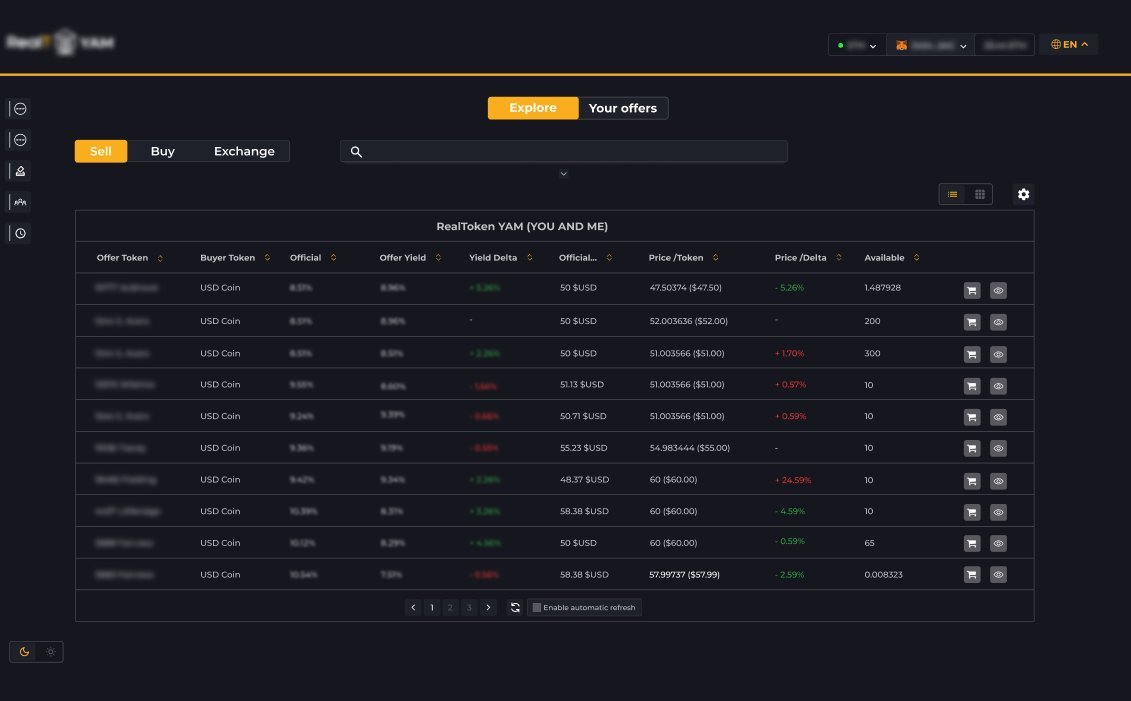Click buy cart in the 300 available row
The width and height of the screenshot is (1131, 701).
tap(972, 354)
